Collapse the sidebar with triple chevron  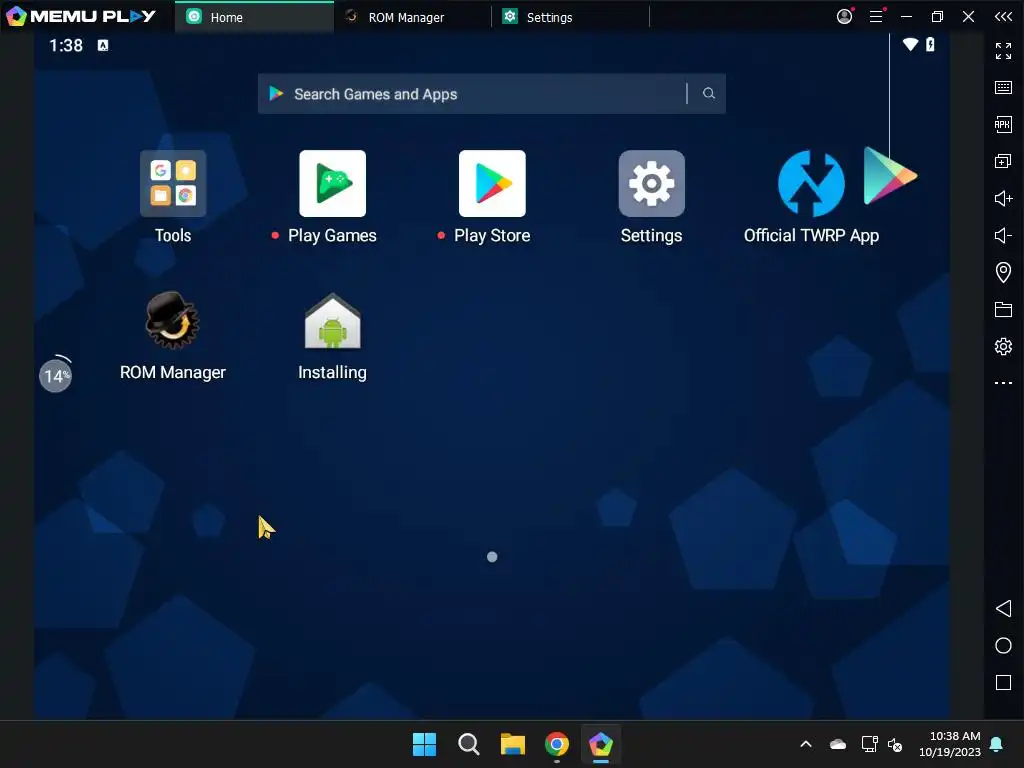(1004, 16)
